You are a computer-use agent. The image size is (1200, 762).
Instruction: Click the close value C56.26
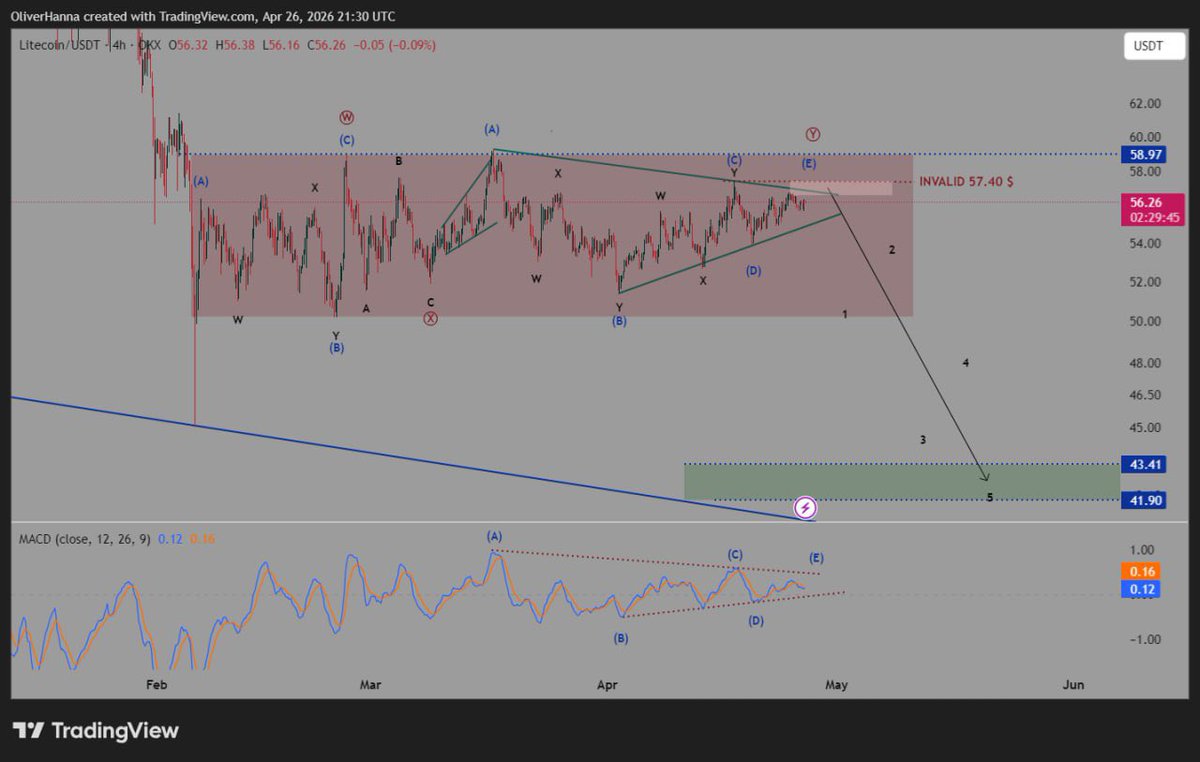click(x=325, y=45)
